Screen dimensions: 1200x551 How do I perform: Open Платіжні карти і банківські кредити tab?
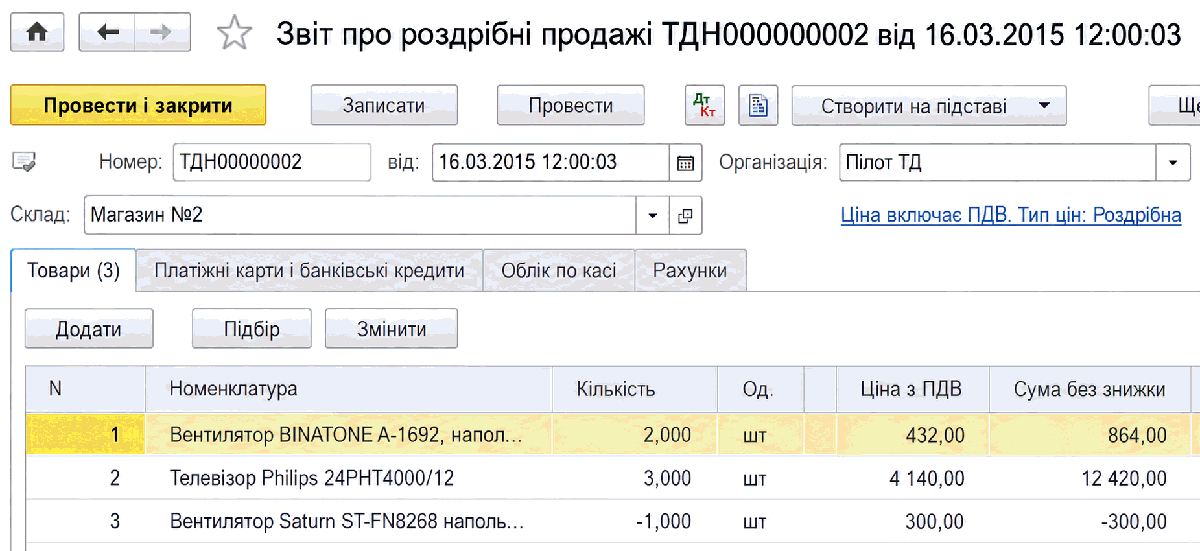310,271
